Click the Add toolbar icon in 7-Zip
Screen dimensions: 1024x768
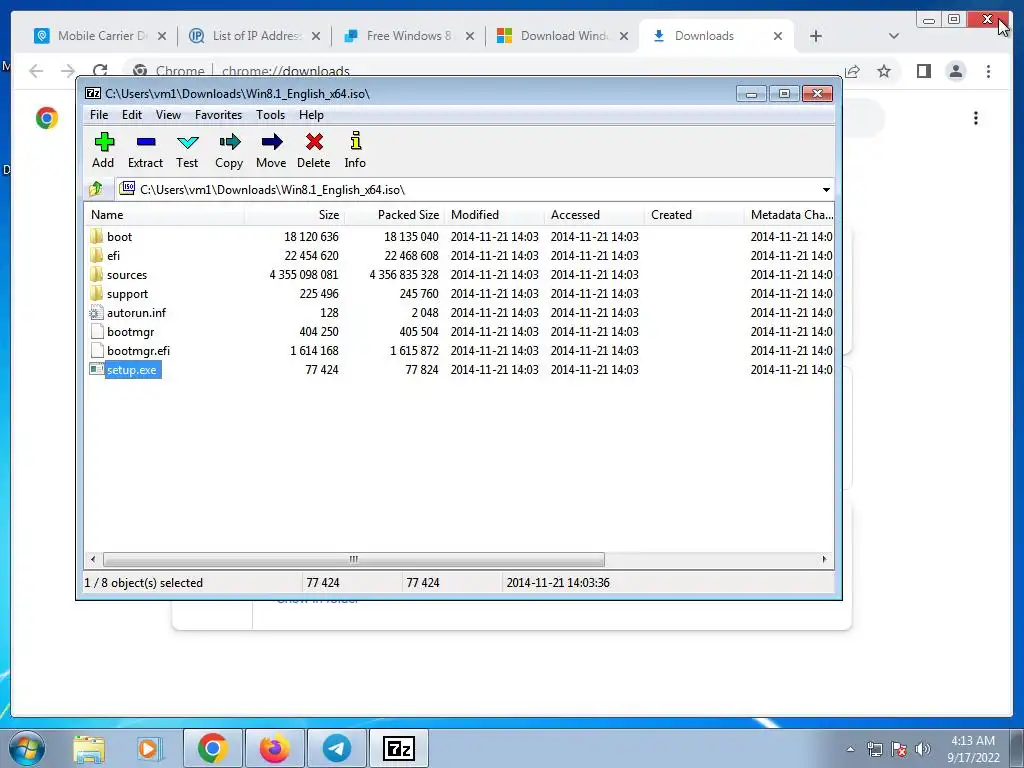click(x=104, y=142)
